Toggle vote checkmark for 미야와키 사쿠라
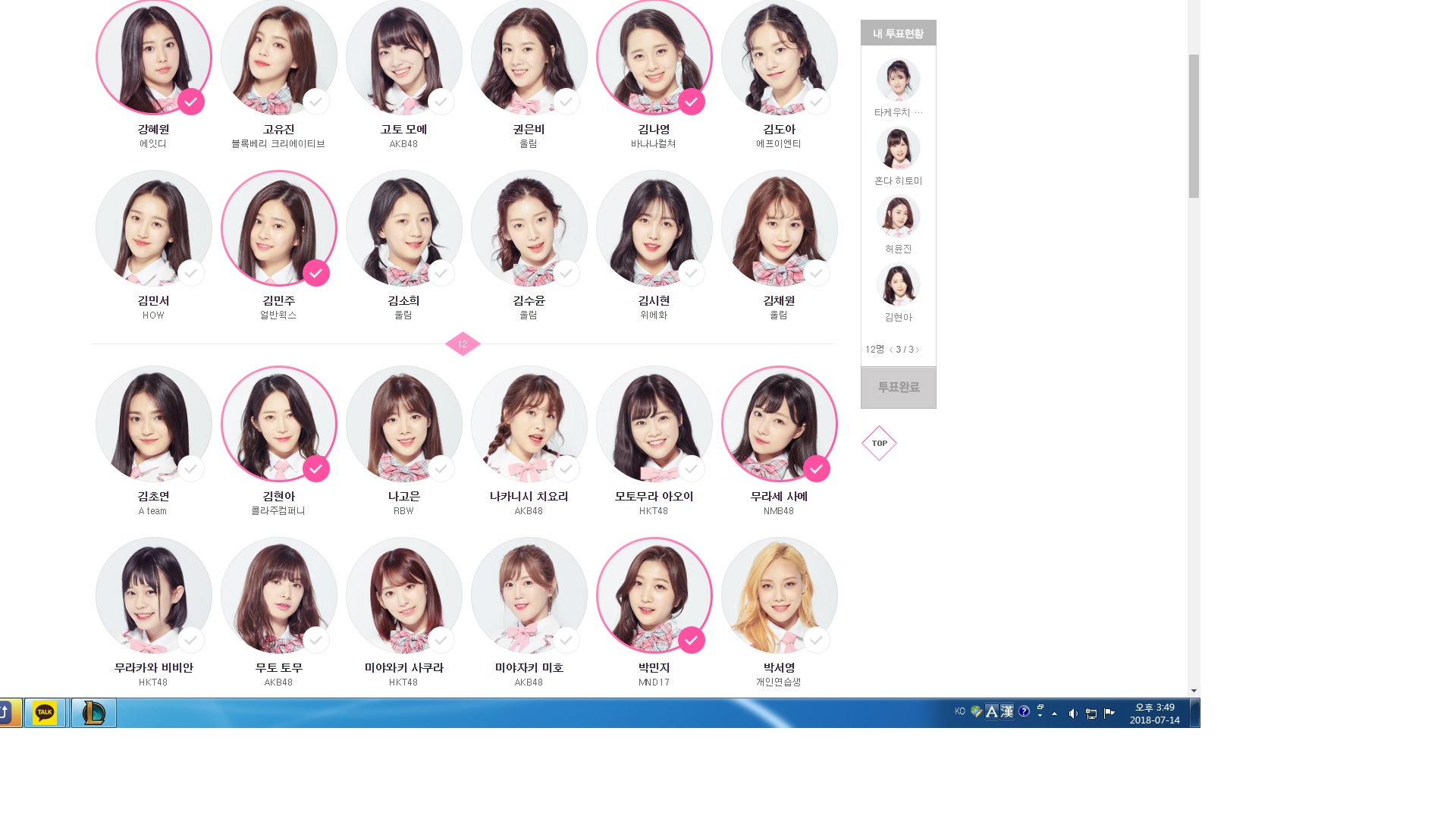 pos(441,640)
